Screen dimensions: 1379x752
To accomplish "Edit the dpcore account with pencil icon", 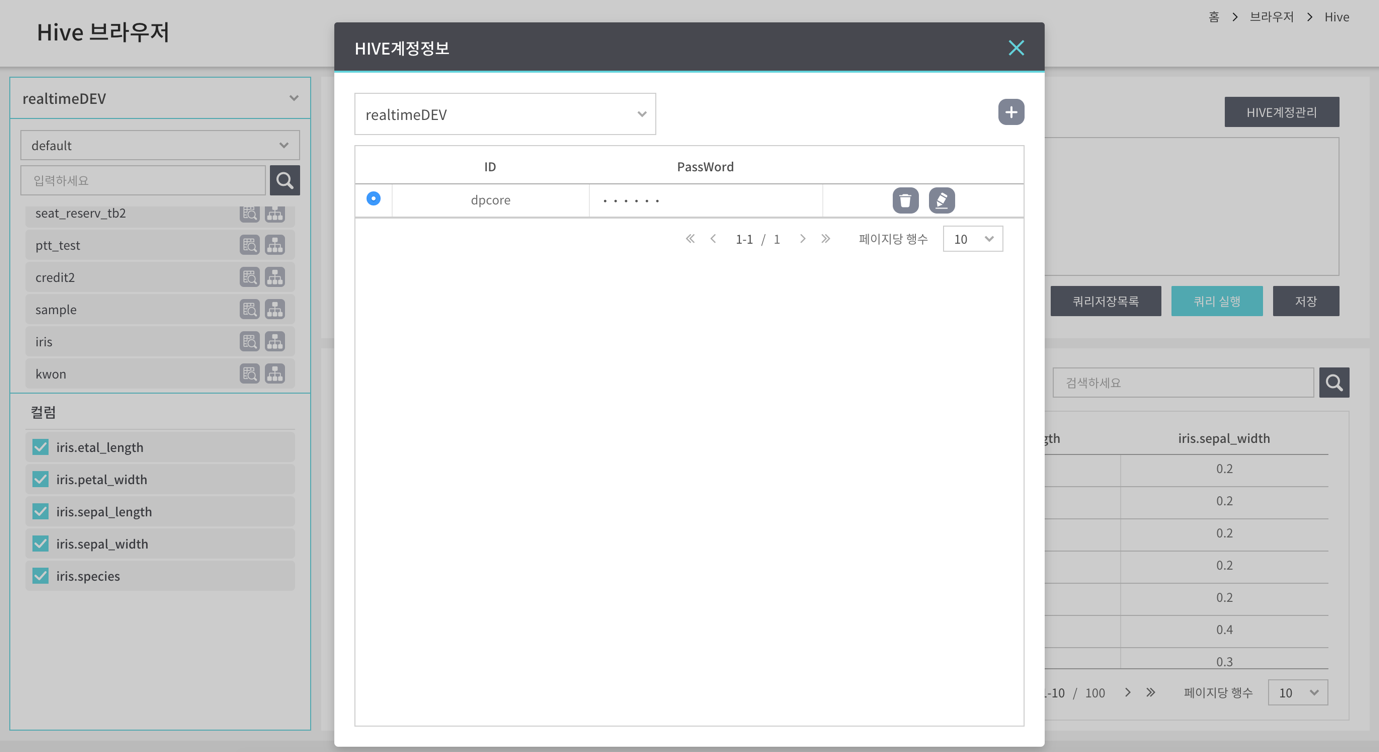I will [x=941, y=200].
